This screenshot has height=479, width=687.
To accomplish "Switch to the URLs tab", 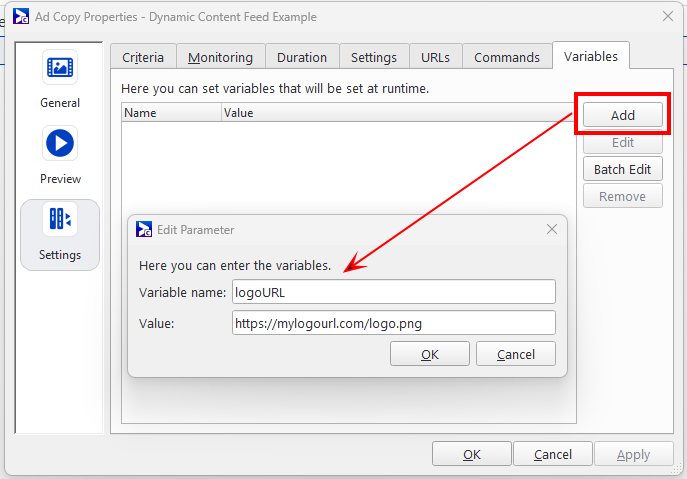I will click(435, 57).
